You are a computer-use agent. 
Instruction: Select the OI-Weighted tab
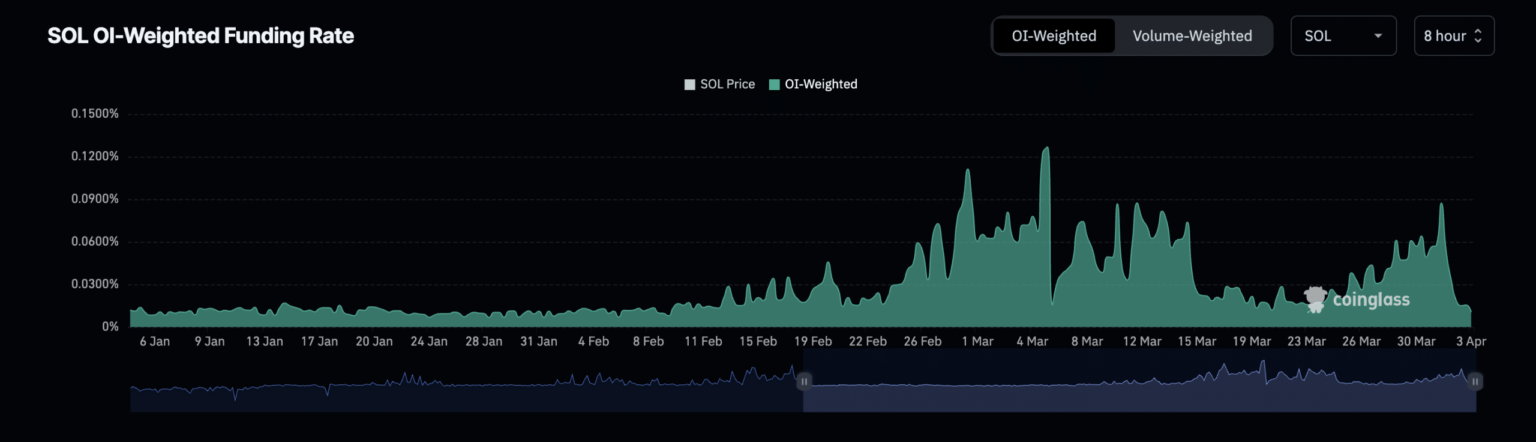point(1054,36)
